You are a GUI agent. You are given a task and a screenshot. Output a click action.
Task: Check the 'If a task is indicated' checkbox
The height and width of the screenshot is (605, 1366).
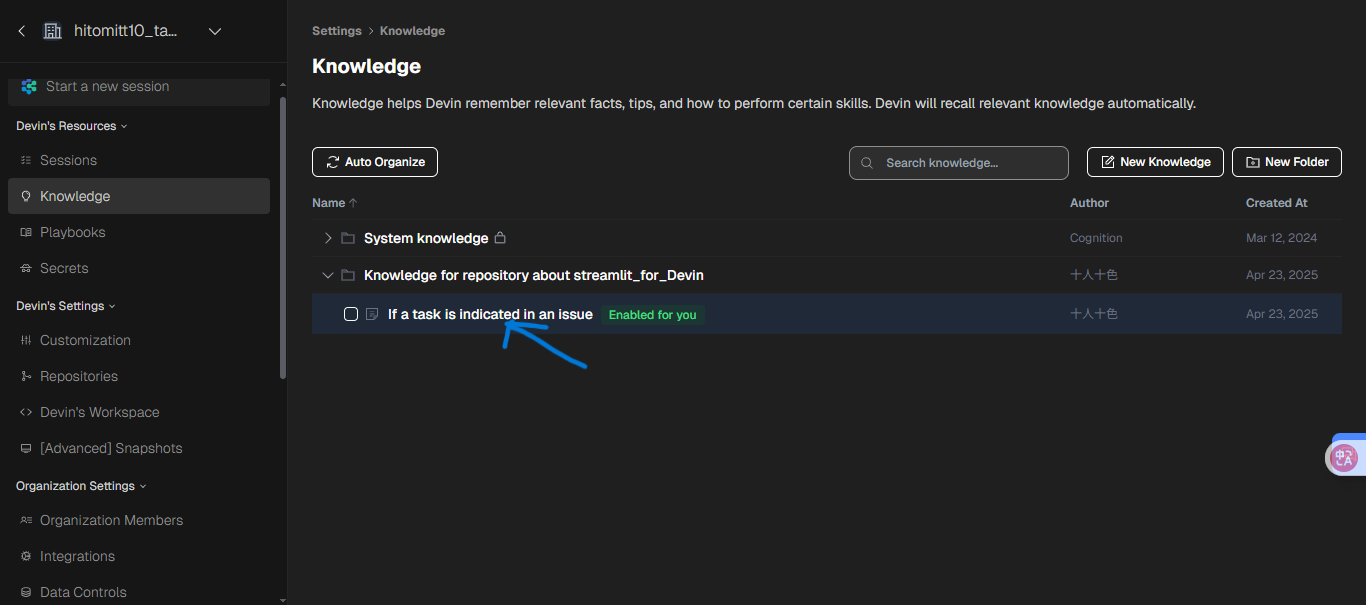[351, 314]
